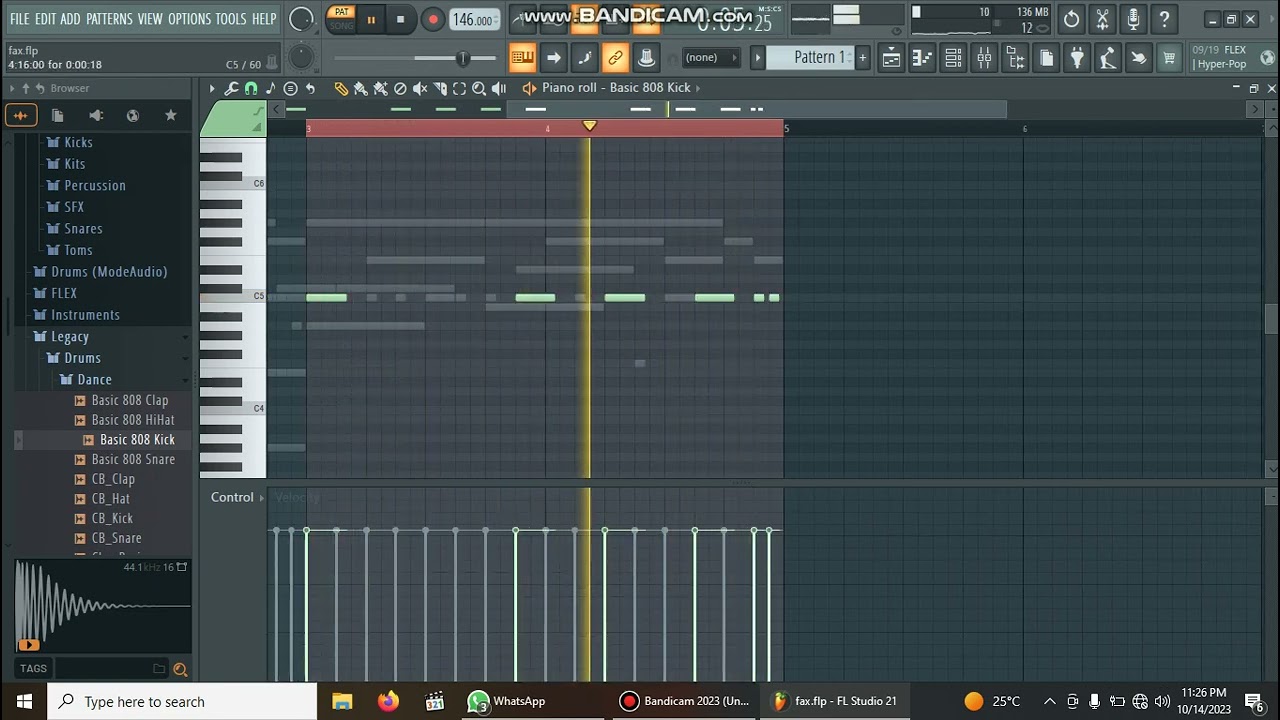Pause playback with the pause button
Screen dimensions: 1280x720
371,19
